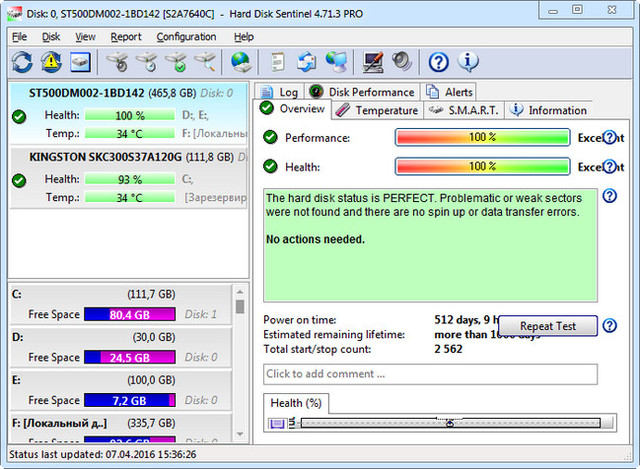The width and height of the screenshot is (640, 469).
Task: Open help via blue question mark toolbar icon
Action: tap(438, 62)
